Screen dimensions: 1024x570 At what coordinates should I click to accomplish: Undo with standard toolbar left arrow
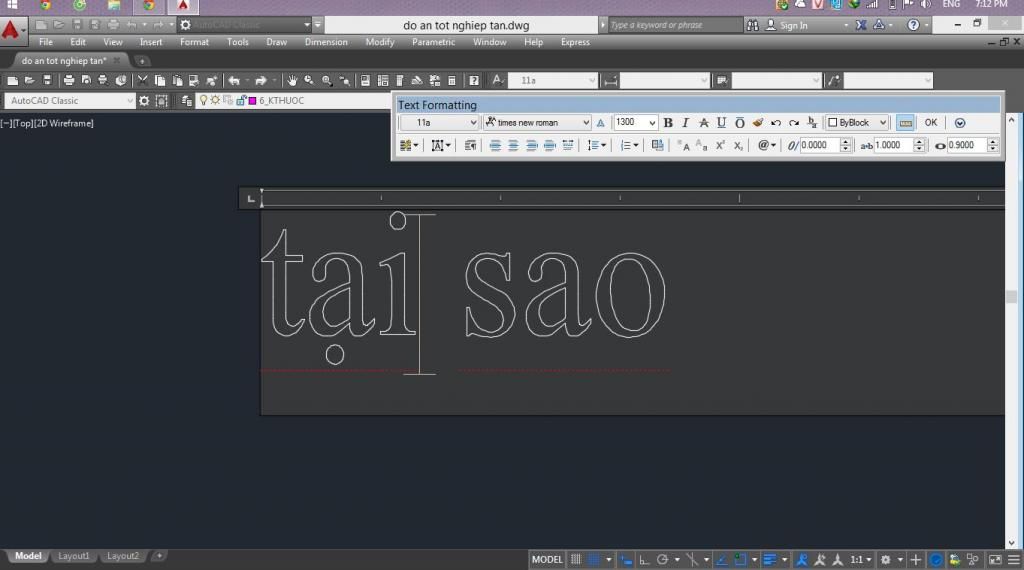click(x=234, y=80)
